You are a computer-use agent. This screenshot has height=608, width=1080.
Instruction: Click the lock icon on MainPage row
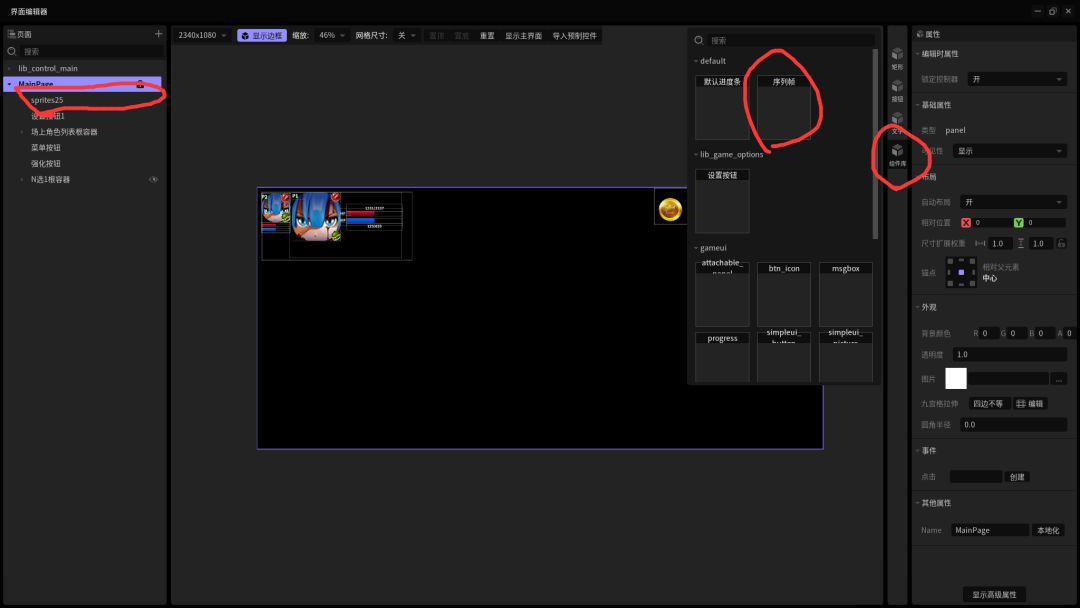pos(140,84)
